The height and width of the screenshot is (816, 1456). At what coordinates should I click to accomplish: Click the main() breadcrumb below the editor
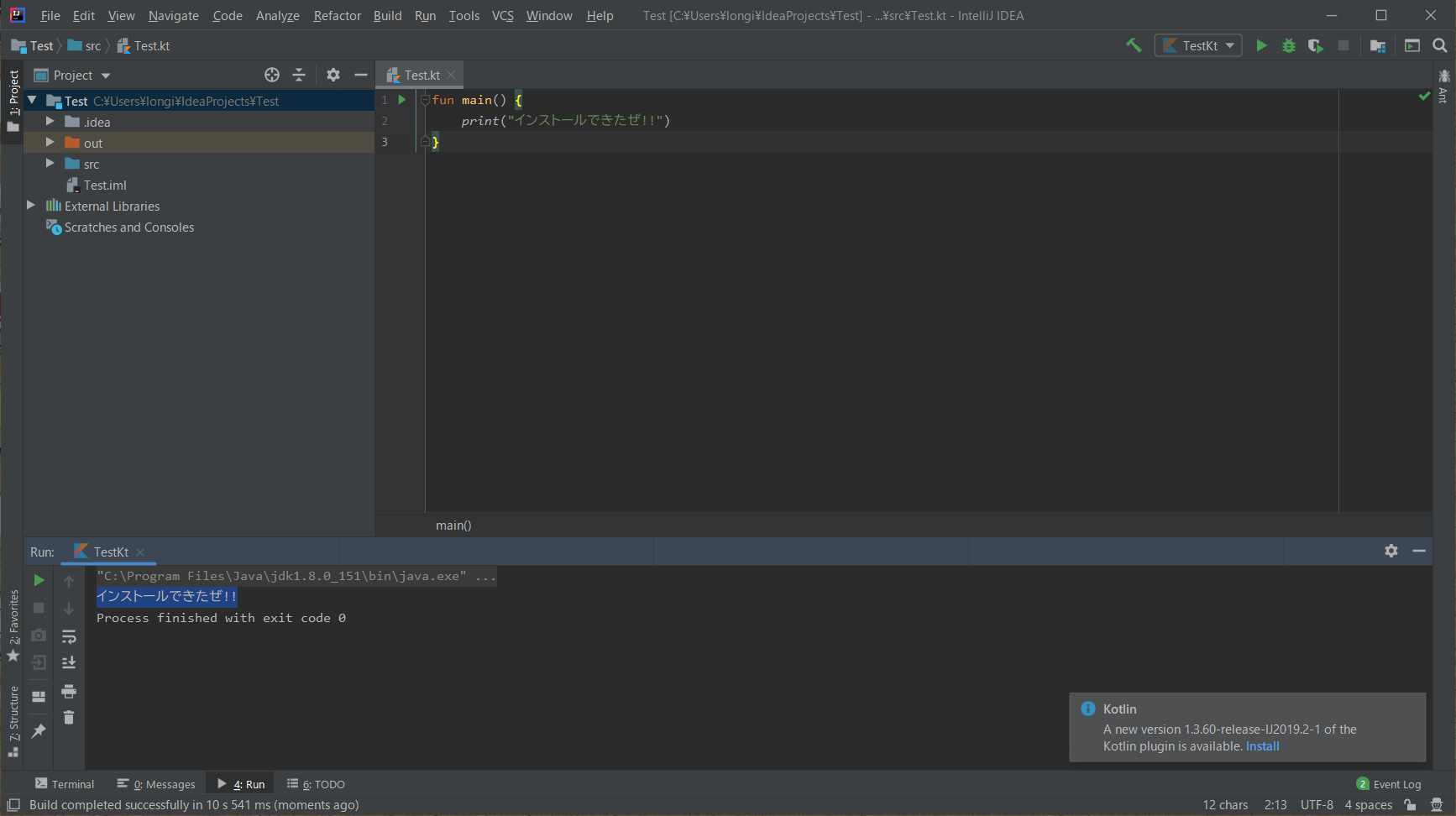tap(453, 526)
